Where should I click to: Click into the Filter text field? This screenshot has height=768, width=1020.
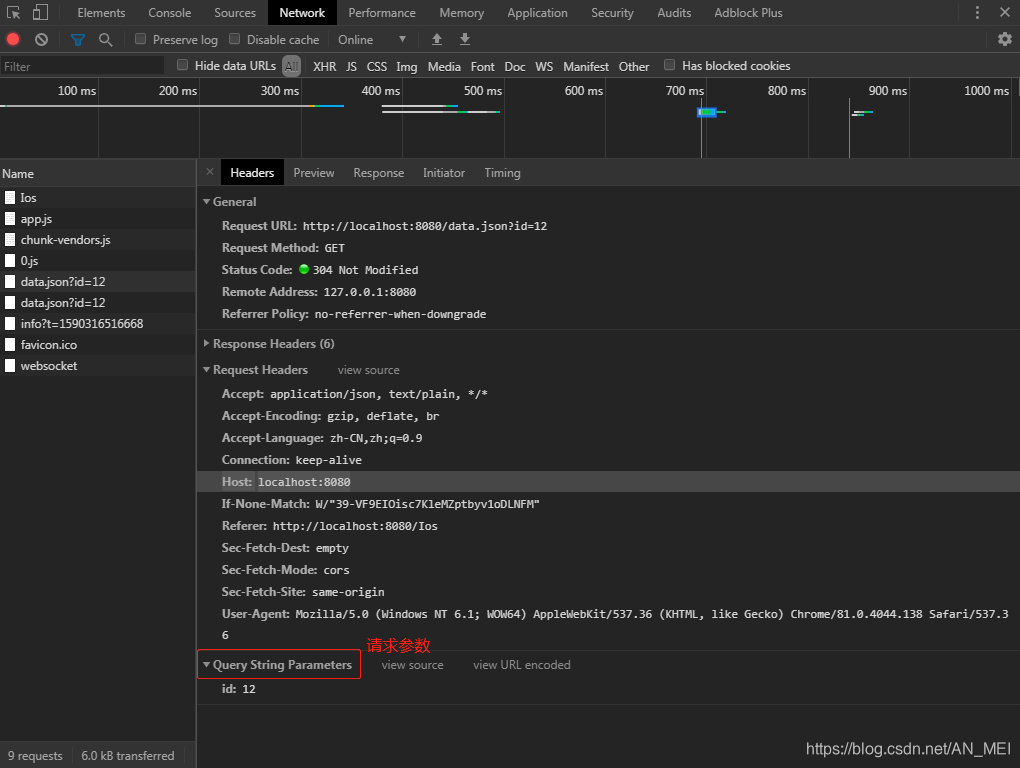(x=82, y=66)
